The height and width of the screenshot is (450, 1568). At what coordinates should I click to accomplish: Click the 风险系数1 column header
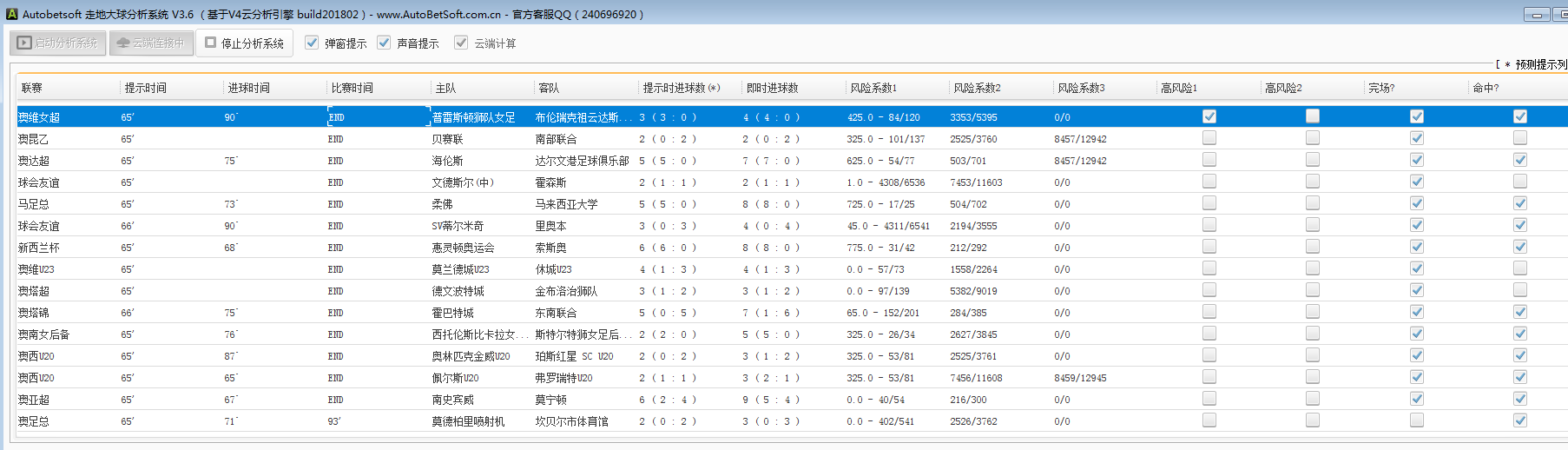pyautogui.click(x=873, y=88)
